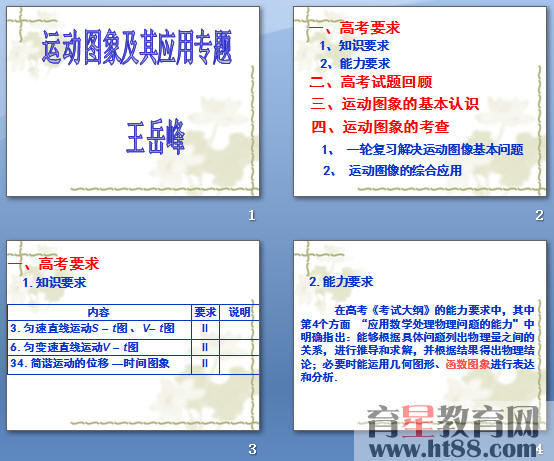Select slide 1 title thumbnail
Image resolution: width=554 pixels, height=461 pixels.
(133, 101)
